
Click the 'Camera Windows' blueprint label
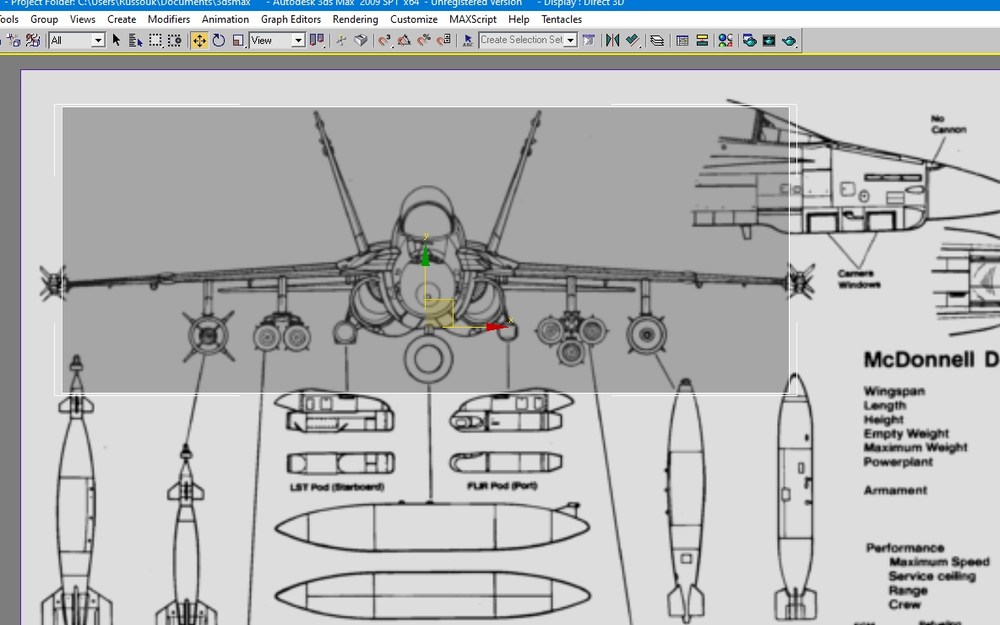[858, 279]
